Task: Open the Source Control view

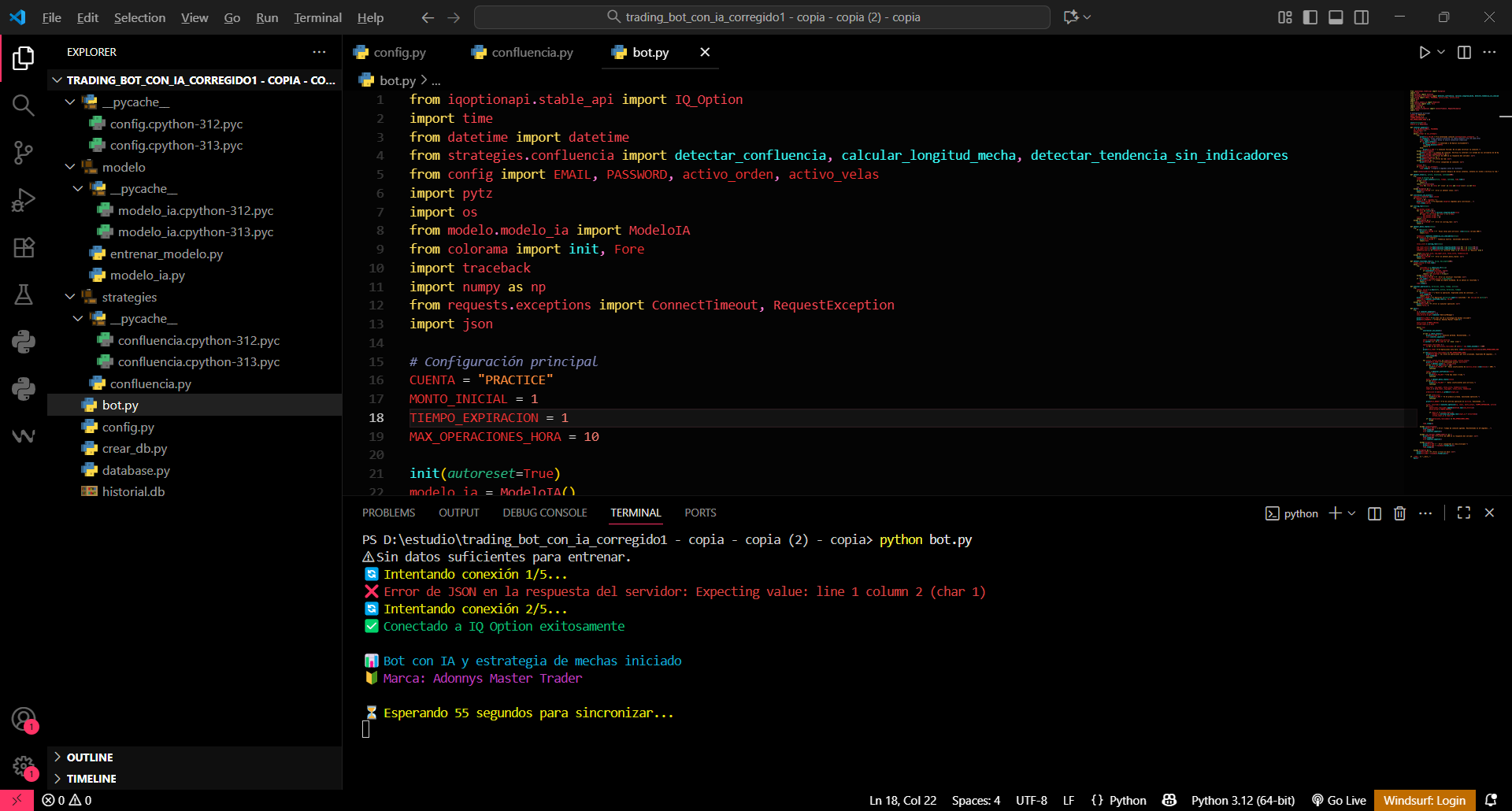Action: pos(23,153)
